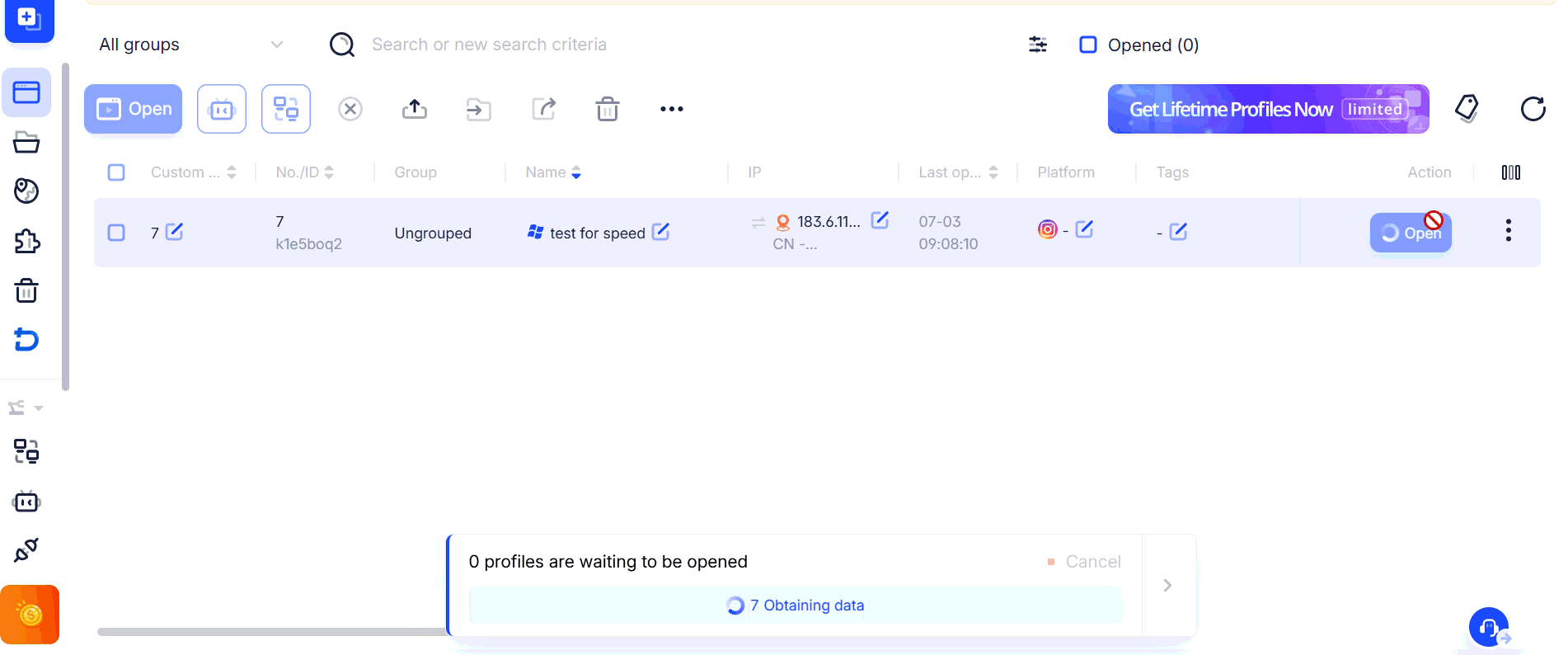Viewport: 1568px width, 655px height.
Task: Click the blue refresh-arrow sidebar icon
Action: pos(26,340)
